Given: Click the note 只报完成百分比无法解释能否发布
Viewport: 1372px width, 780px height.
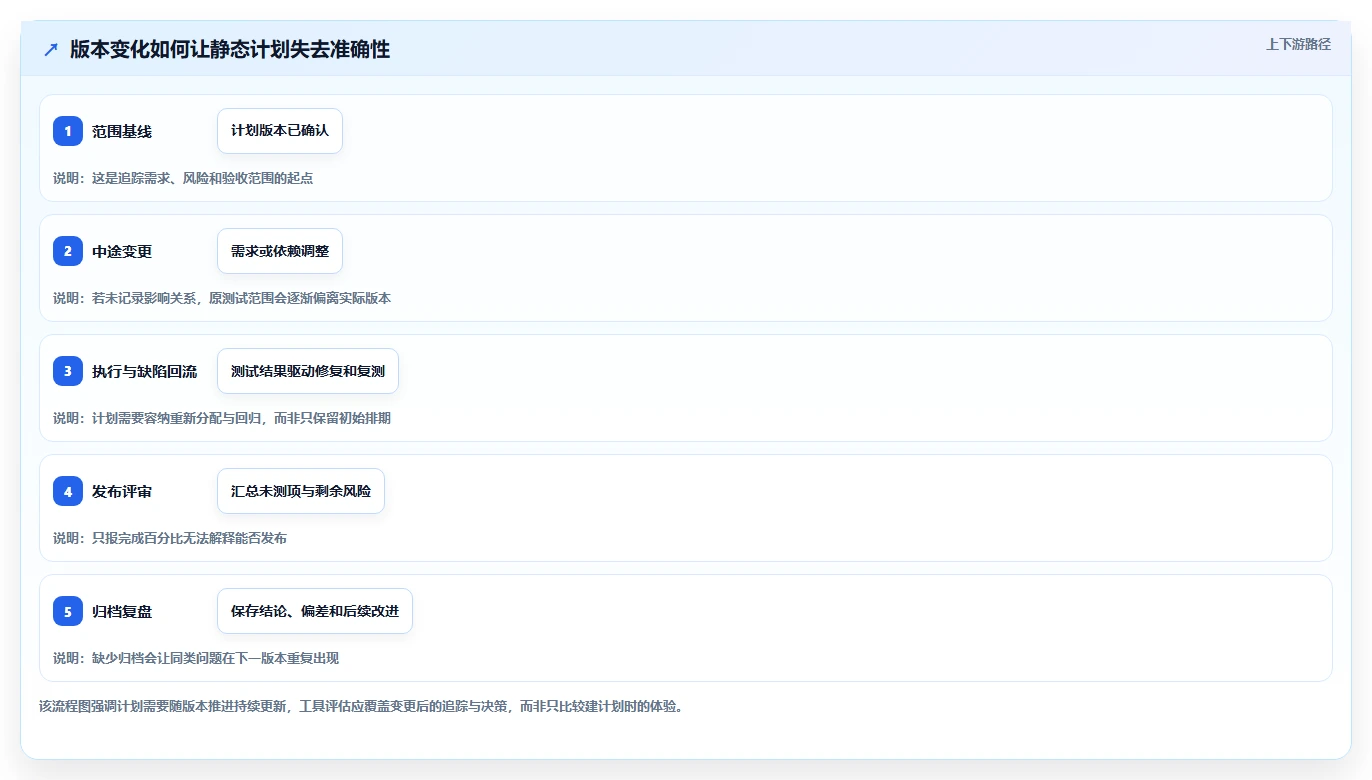Looking at the screenshot, I should pyautogui.click(x=170, y=538).
